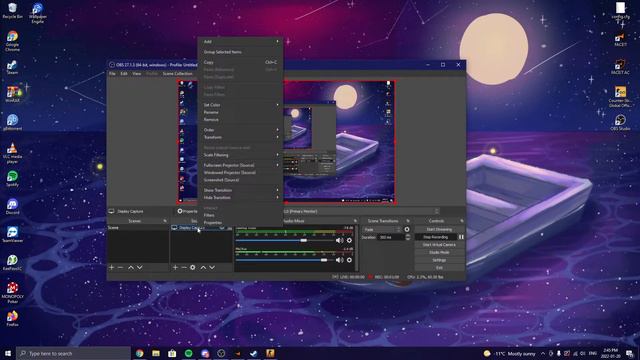The width and height of the screenshot is (640, 360).
Task: Select Remove in the context menu
Action: [x=240, y=120]
